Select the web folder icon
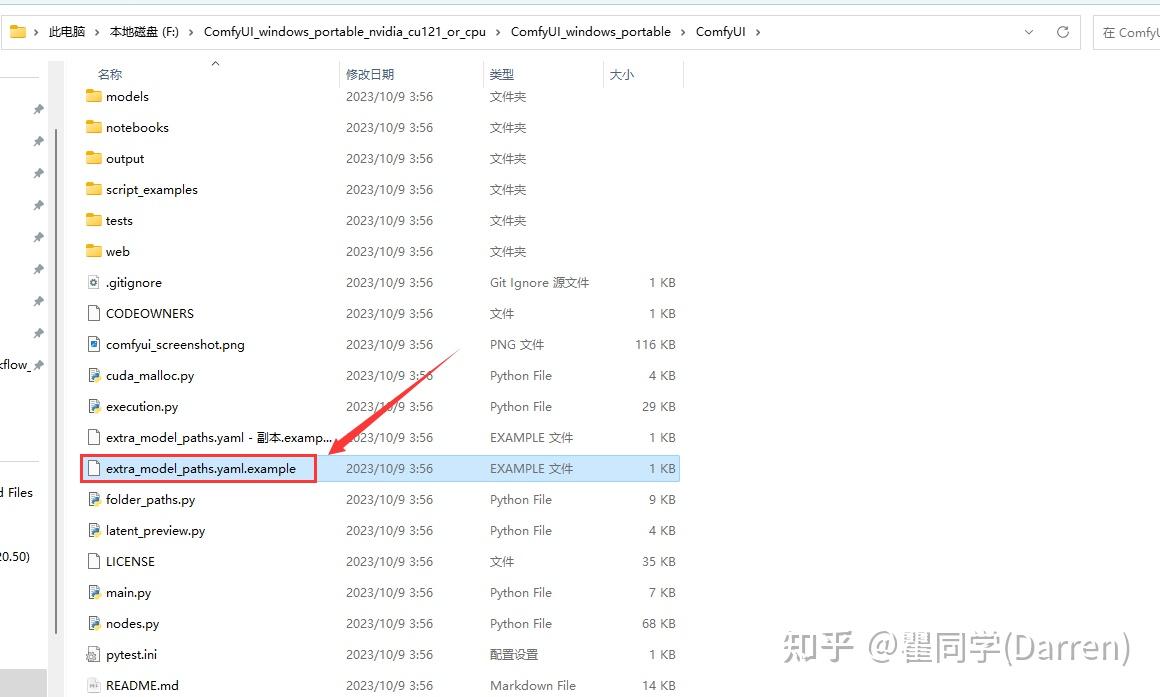This screenshot has width=1160, height=697. [x=93, y=252]
